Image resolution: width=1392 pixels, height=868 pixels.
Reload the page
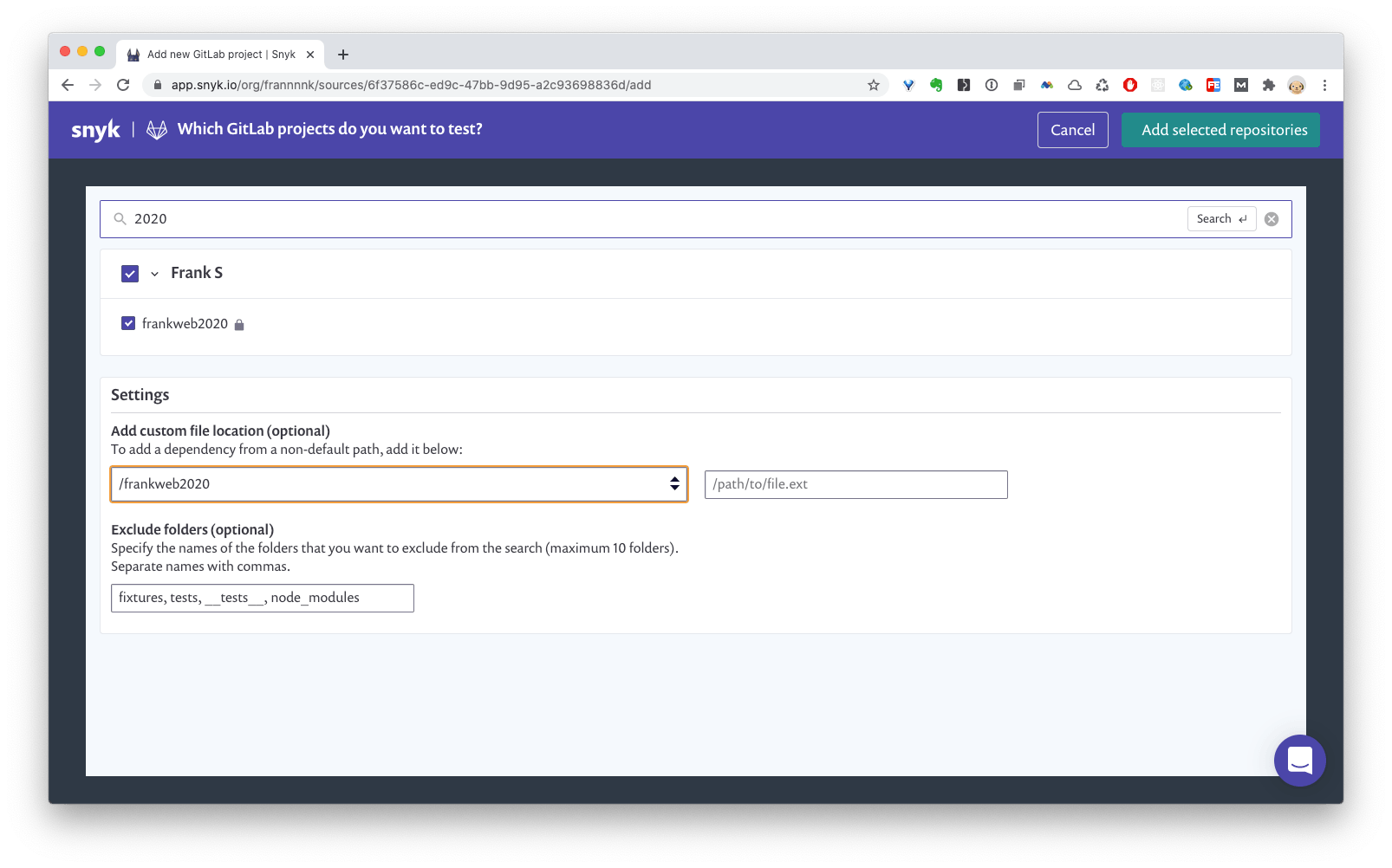pos(123,85)
